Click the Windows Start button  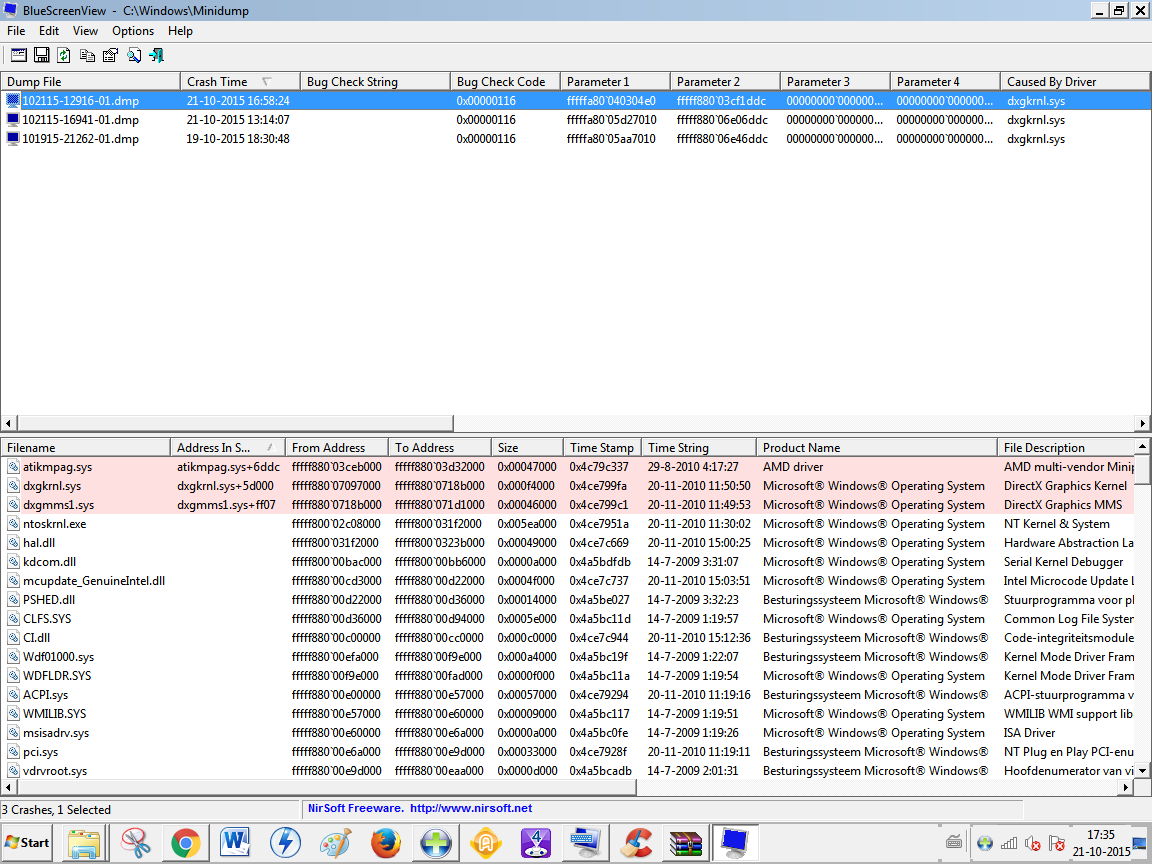pyautogui.click(x=28, y=843)
